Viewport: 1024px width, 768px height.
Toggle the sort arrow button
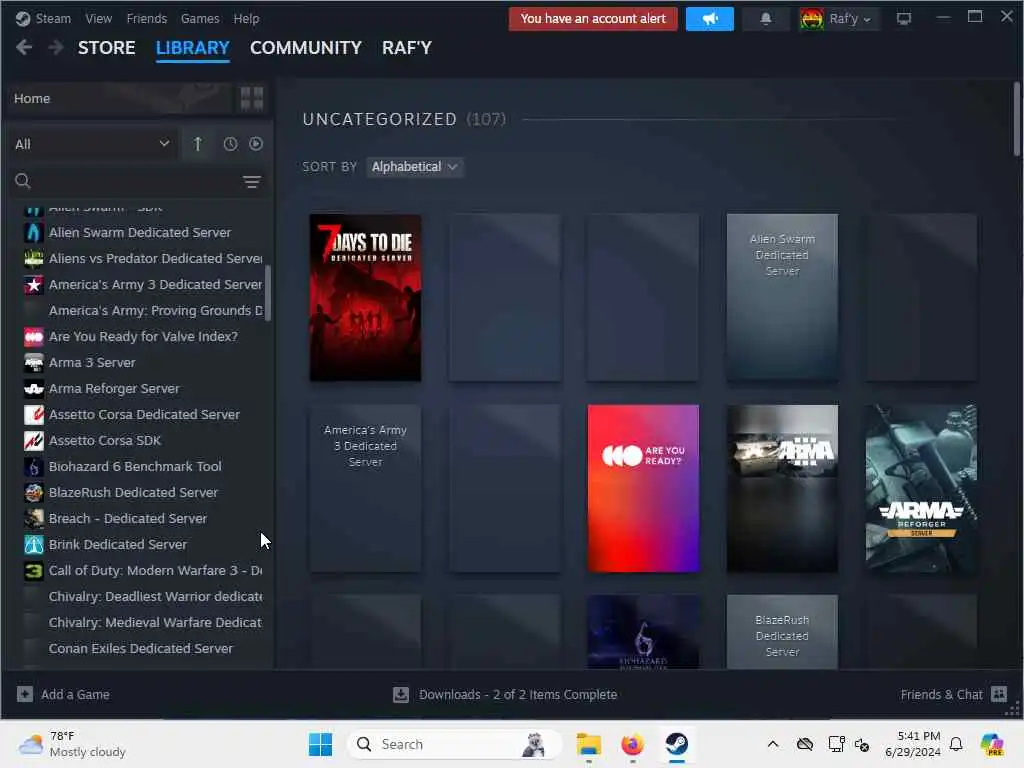(197, 144)
